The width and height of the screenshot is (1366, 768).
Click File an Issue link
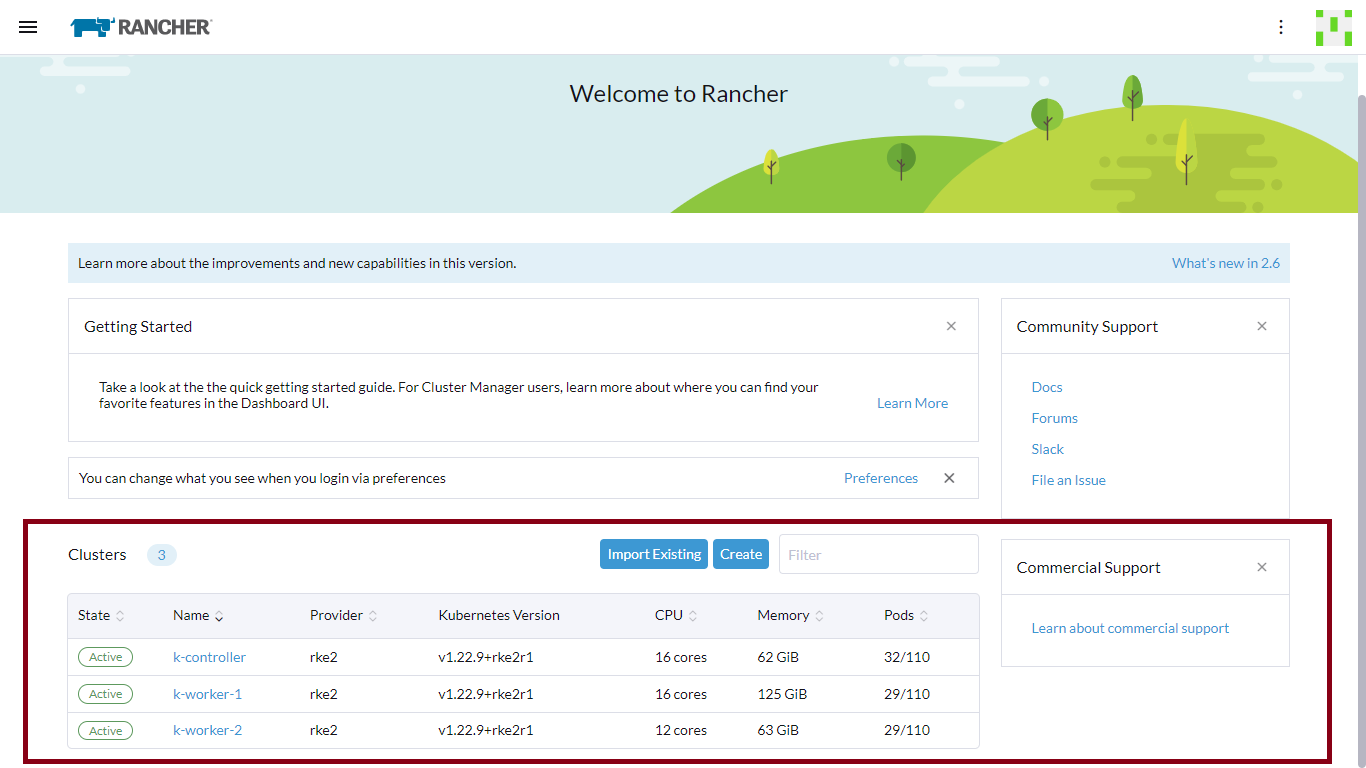tap(1069, 480)
